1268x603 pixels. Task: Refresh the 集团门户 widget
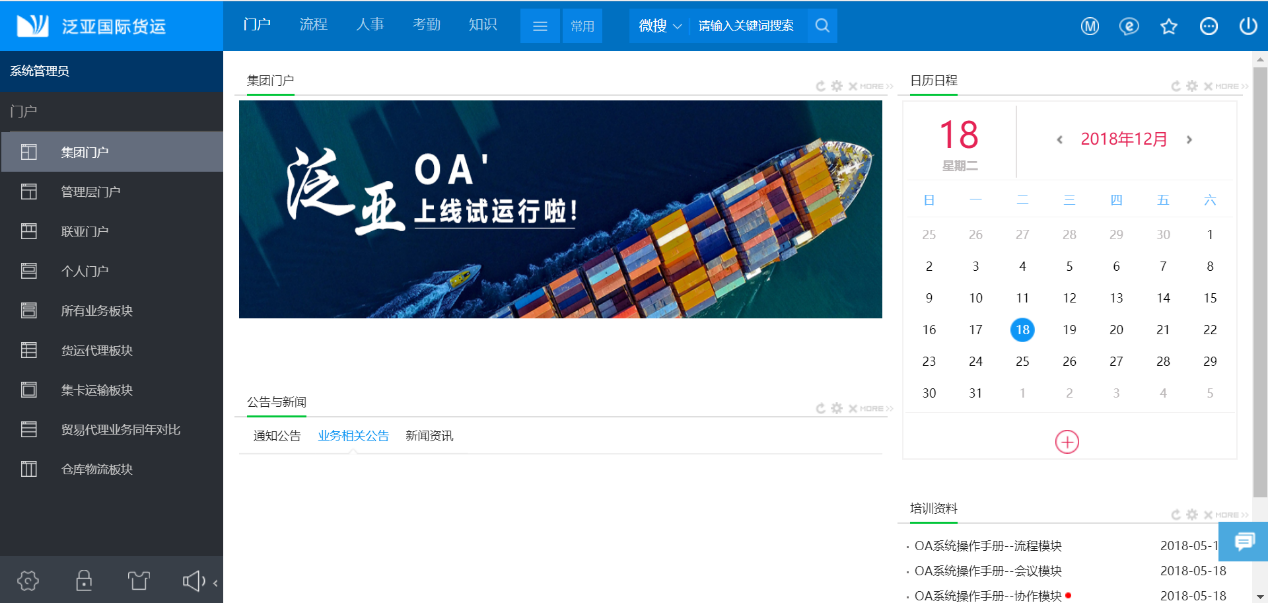pyautogui.click(x=822, y=86)
